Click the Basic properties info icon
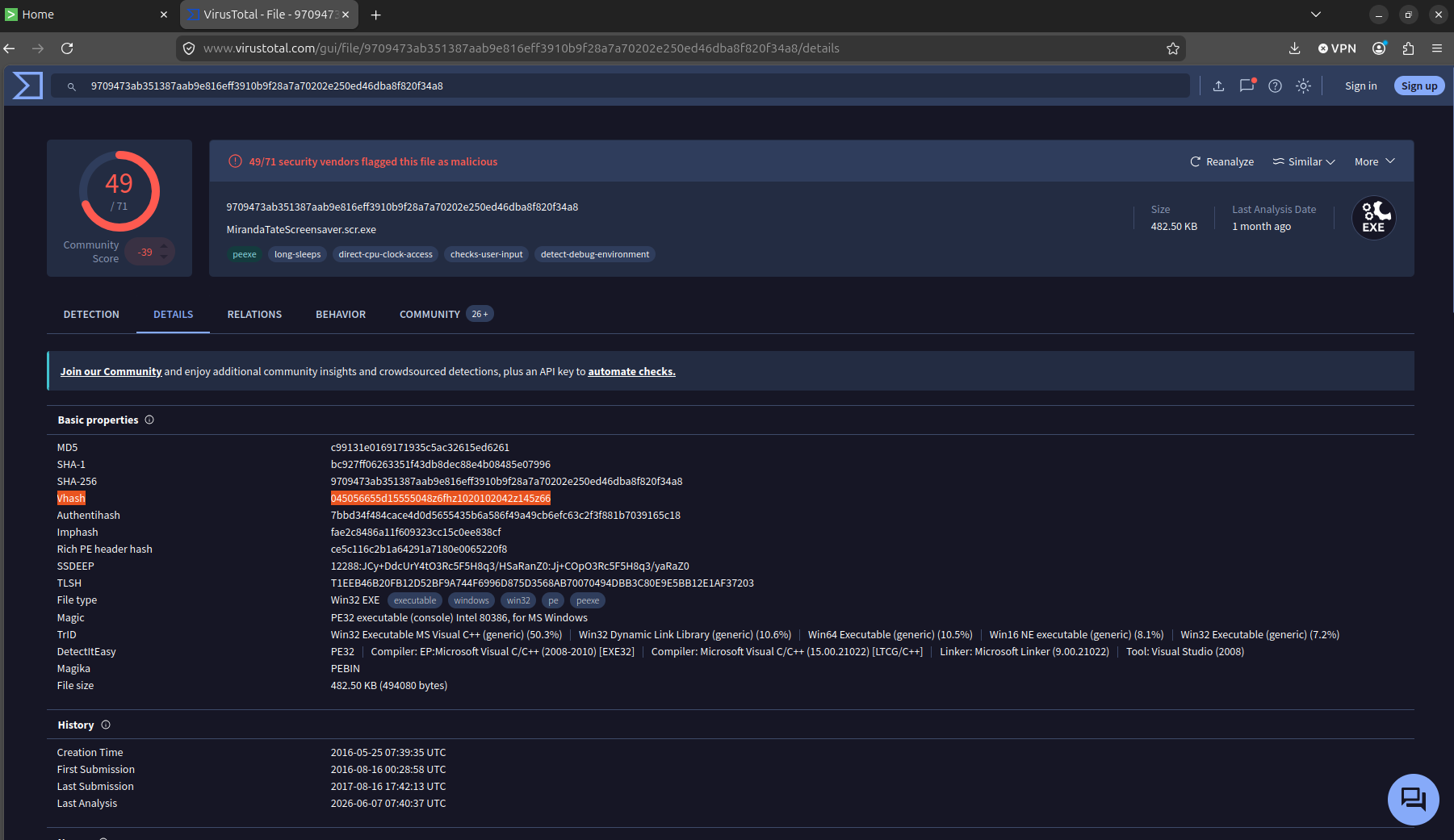 tap(149, 420)
